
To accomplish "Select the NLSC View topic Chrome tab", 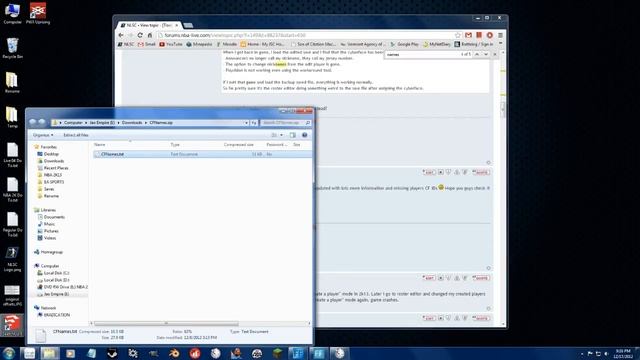I will (149, 25).
